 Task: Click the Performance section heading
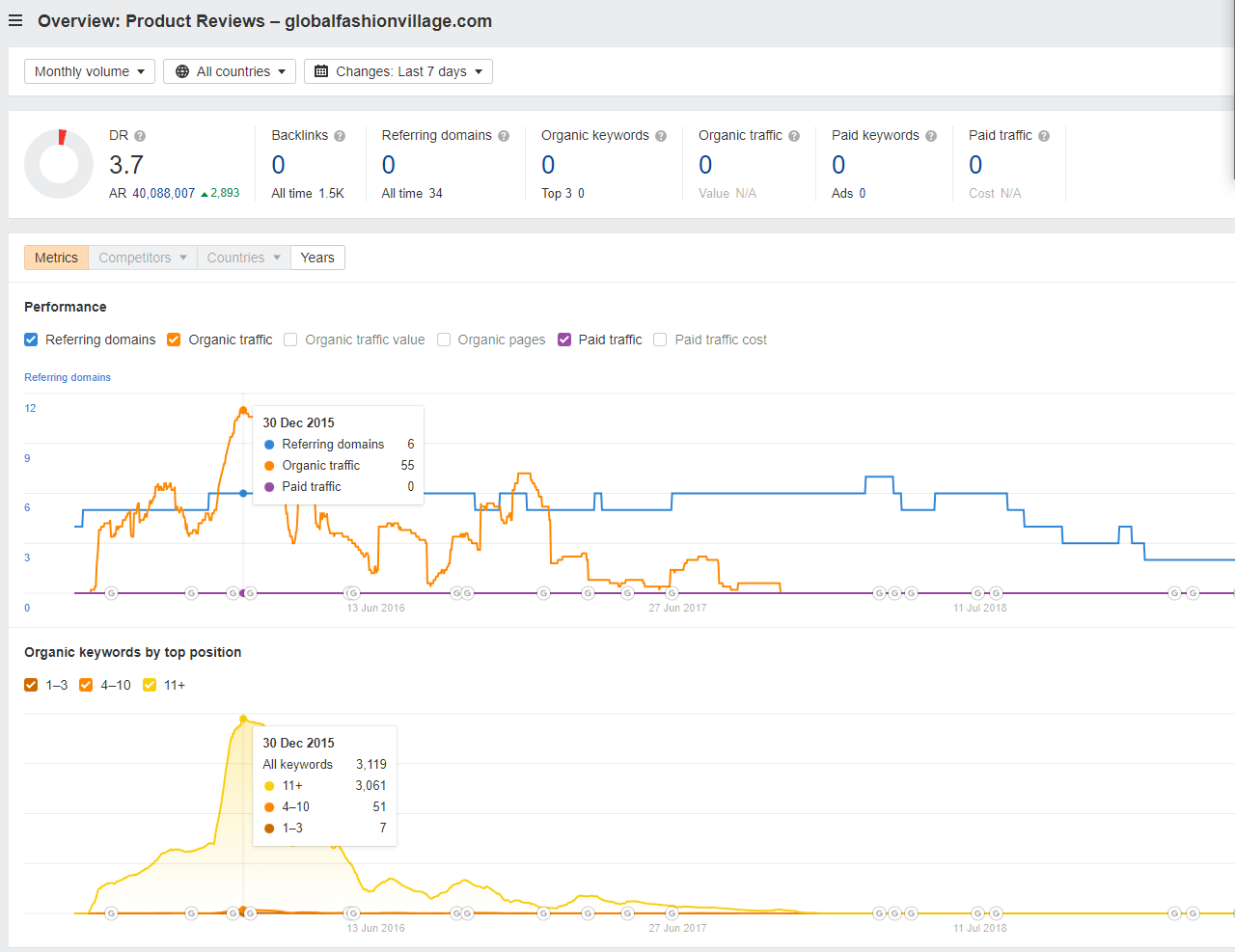coord(66,307)
